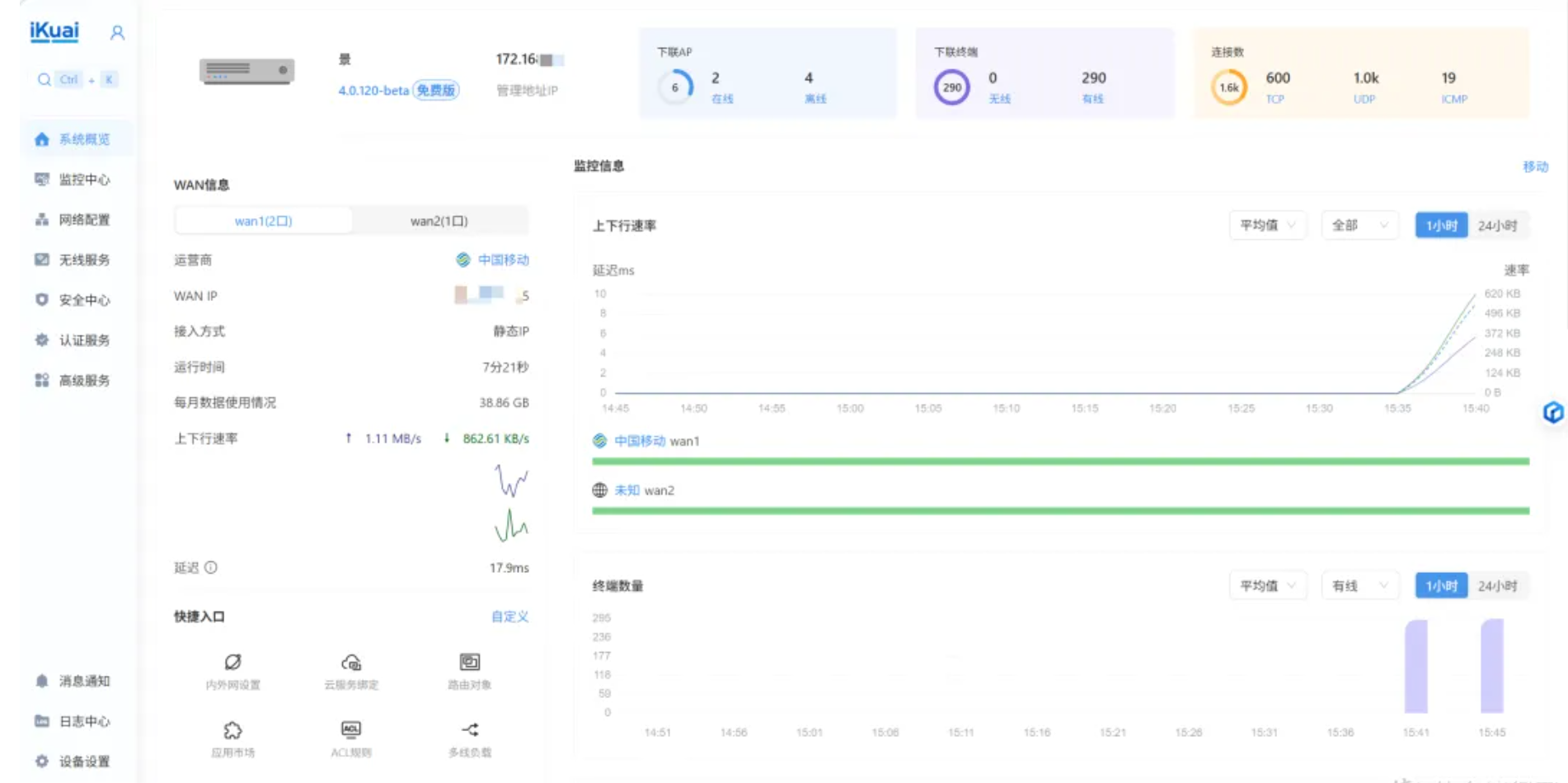
Task: Click the 日志中心 folder icon
Action: coord(41,721)
